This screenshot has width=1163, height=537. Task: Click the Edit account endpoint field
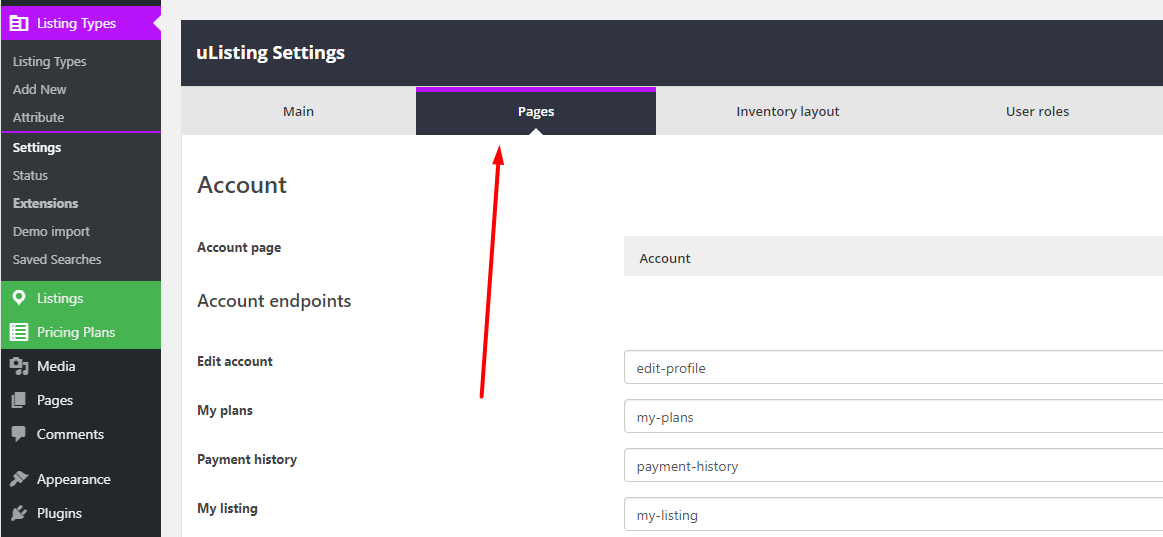(892, 368)
